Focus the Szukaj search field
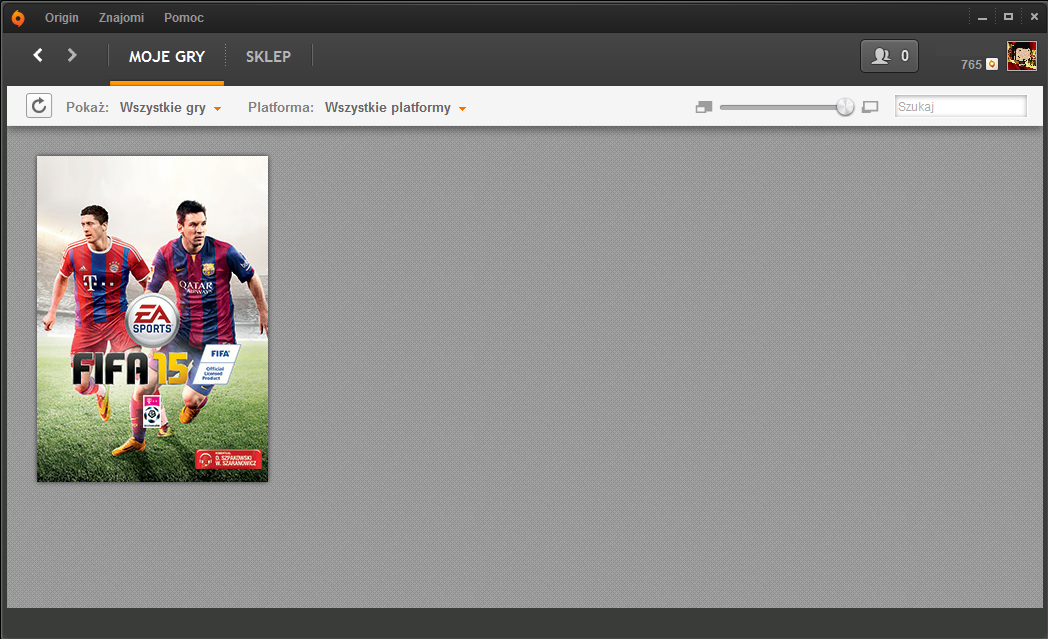1048x639 pixels. point(960,106)
